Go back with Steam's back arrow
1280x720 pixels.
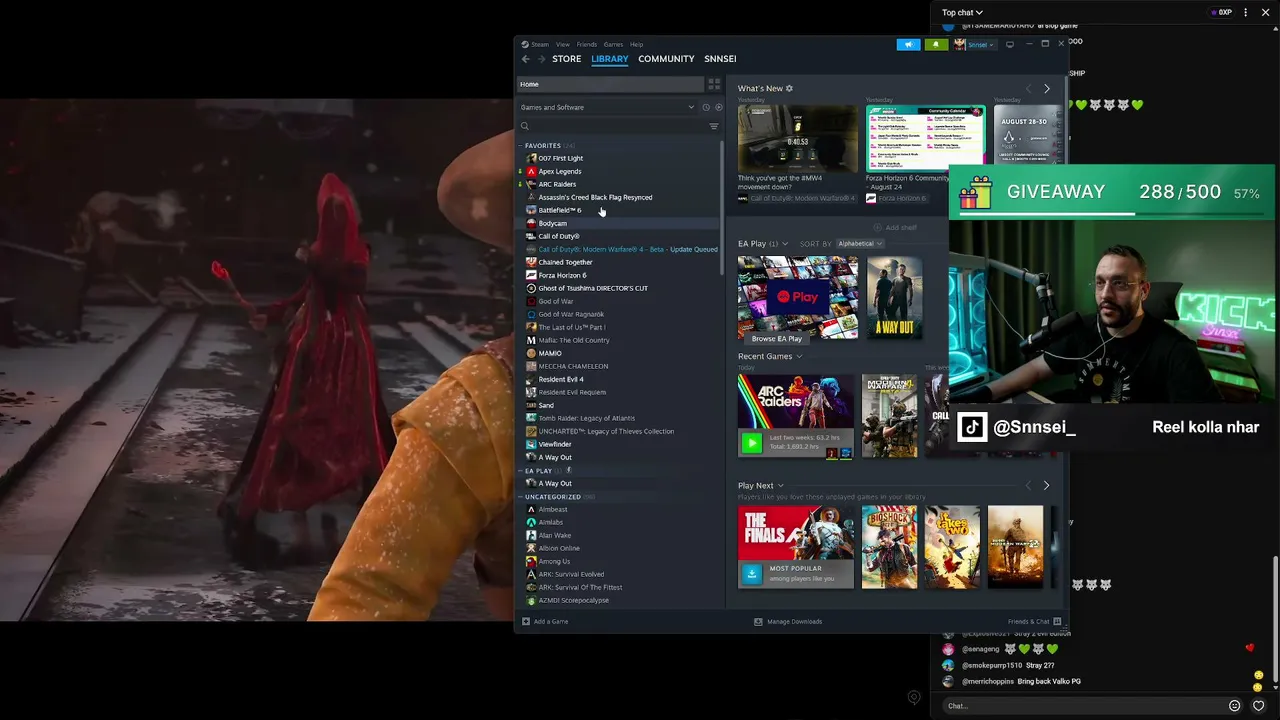[526, 59]
